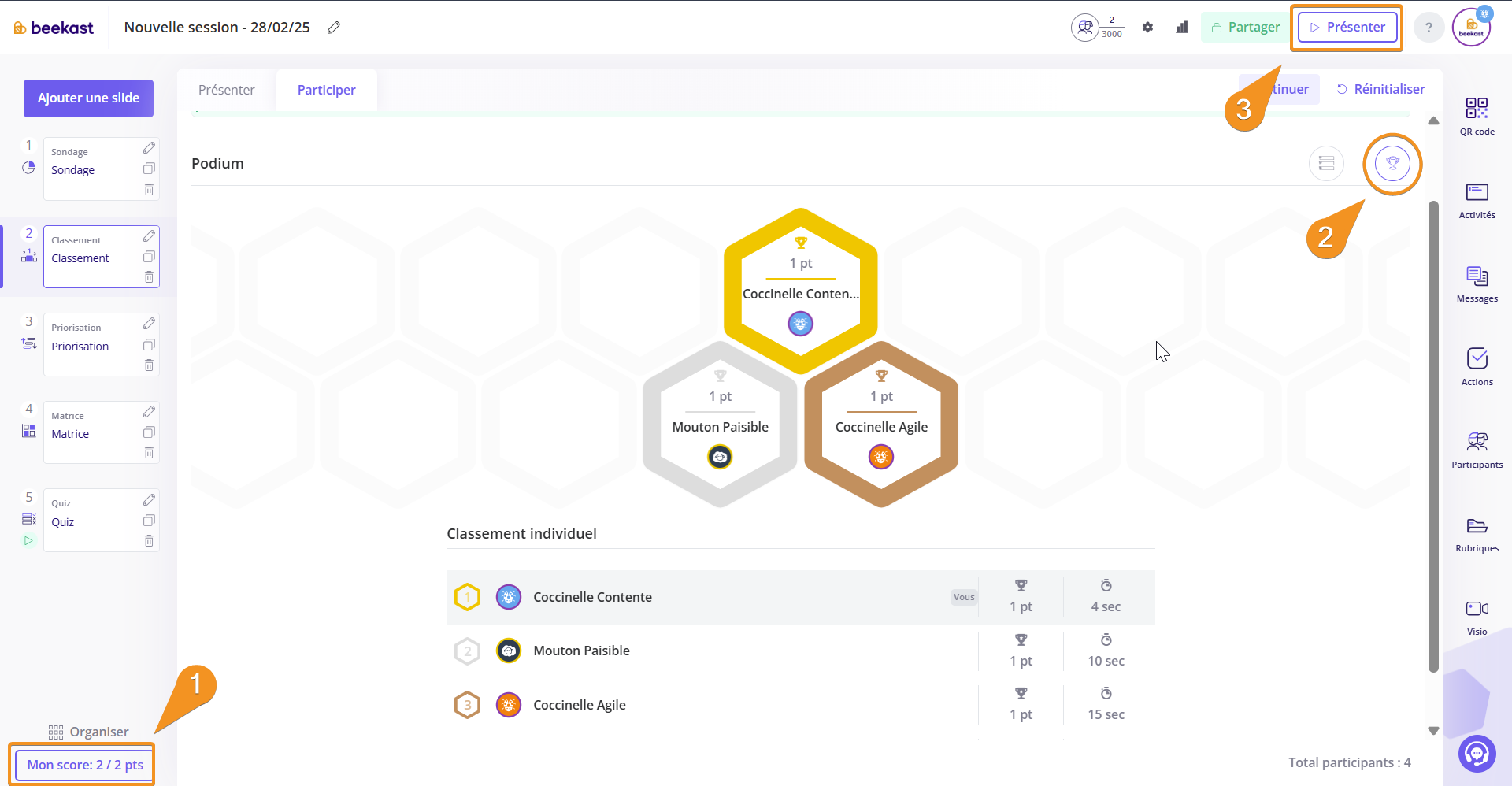The height and width of the screenshot is (786, 1512).
Task: Switch to list ranking view
Action: [1326, 164]
